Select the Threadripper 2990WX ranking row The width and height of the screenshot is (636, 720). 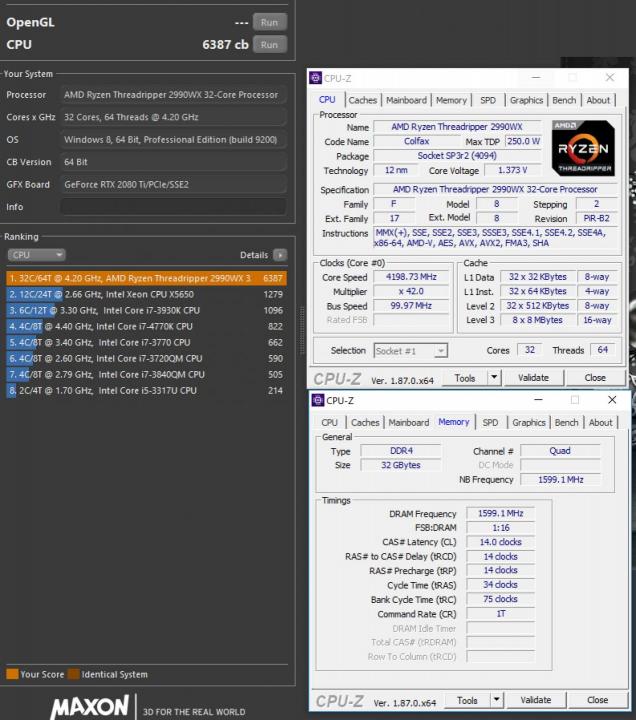point(146,278)
